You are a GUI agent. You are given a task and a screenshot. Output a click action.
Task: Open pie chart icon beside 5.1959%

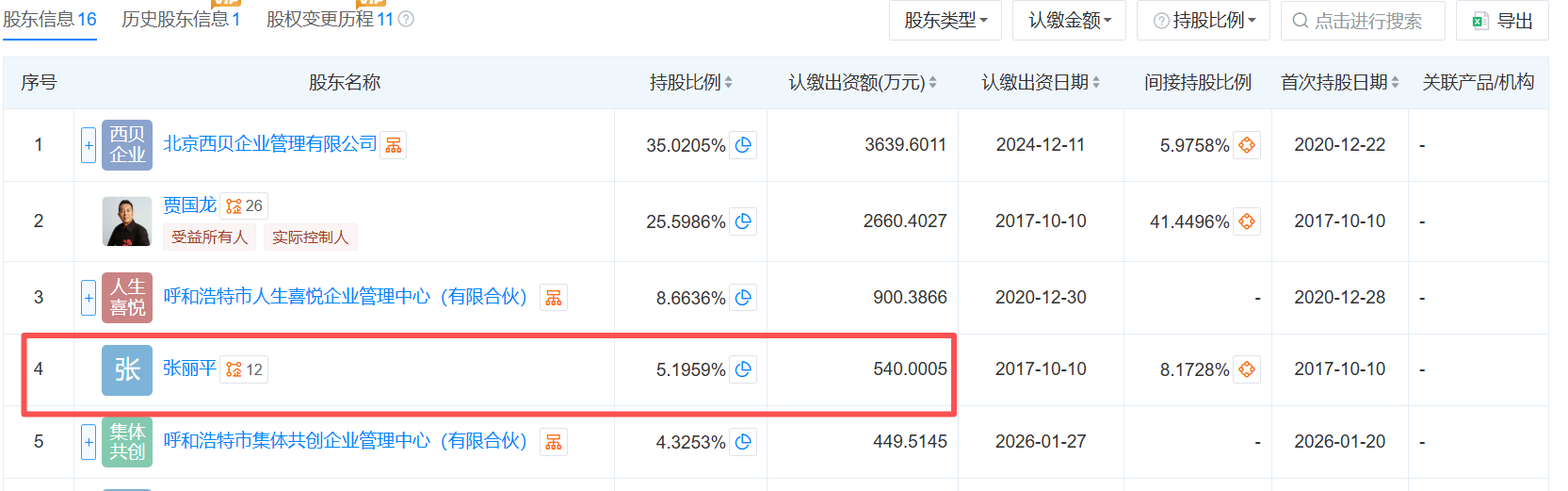point(743,369)
